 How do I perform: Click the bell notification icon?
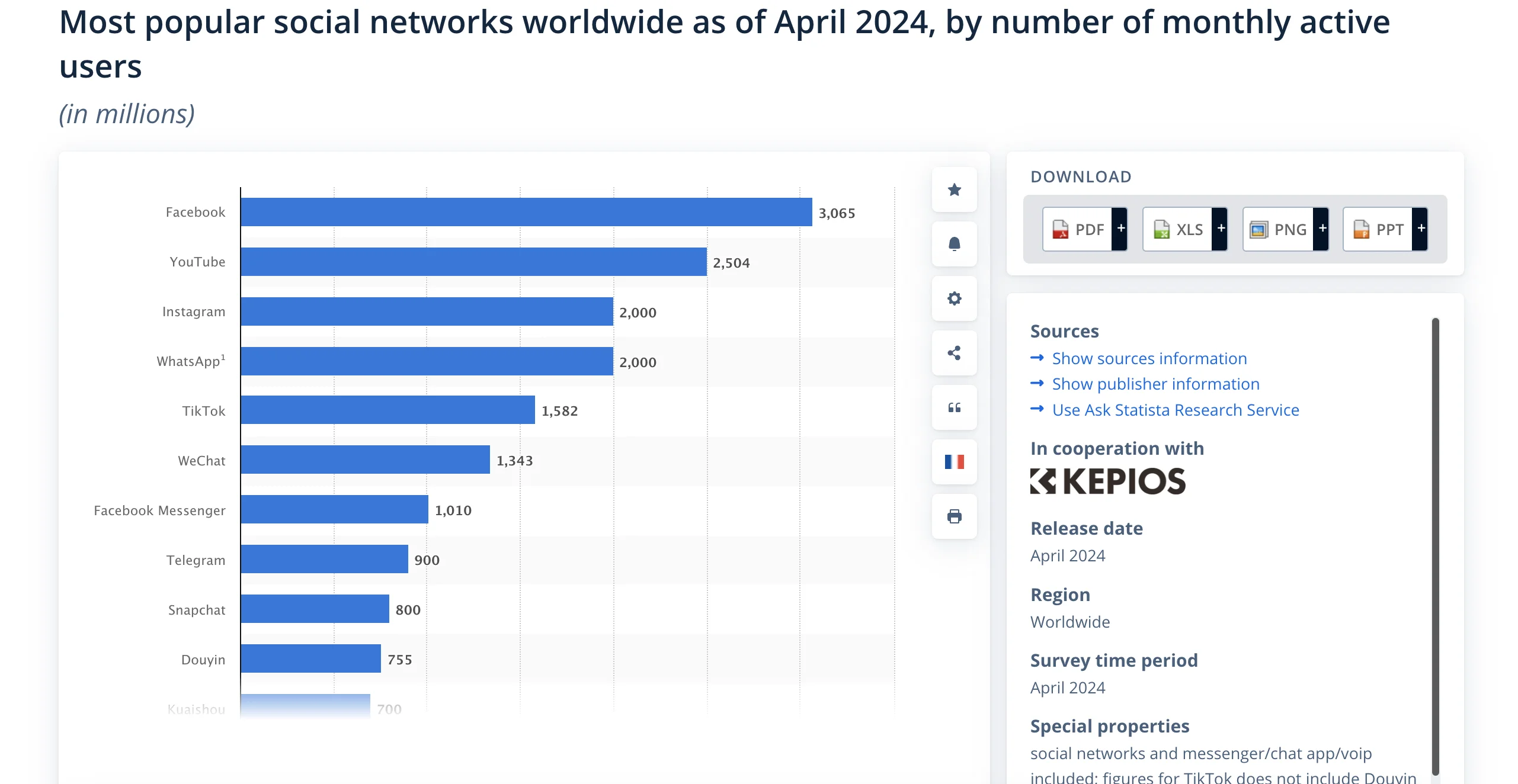tap(954, 244)
